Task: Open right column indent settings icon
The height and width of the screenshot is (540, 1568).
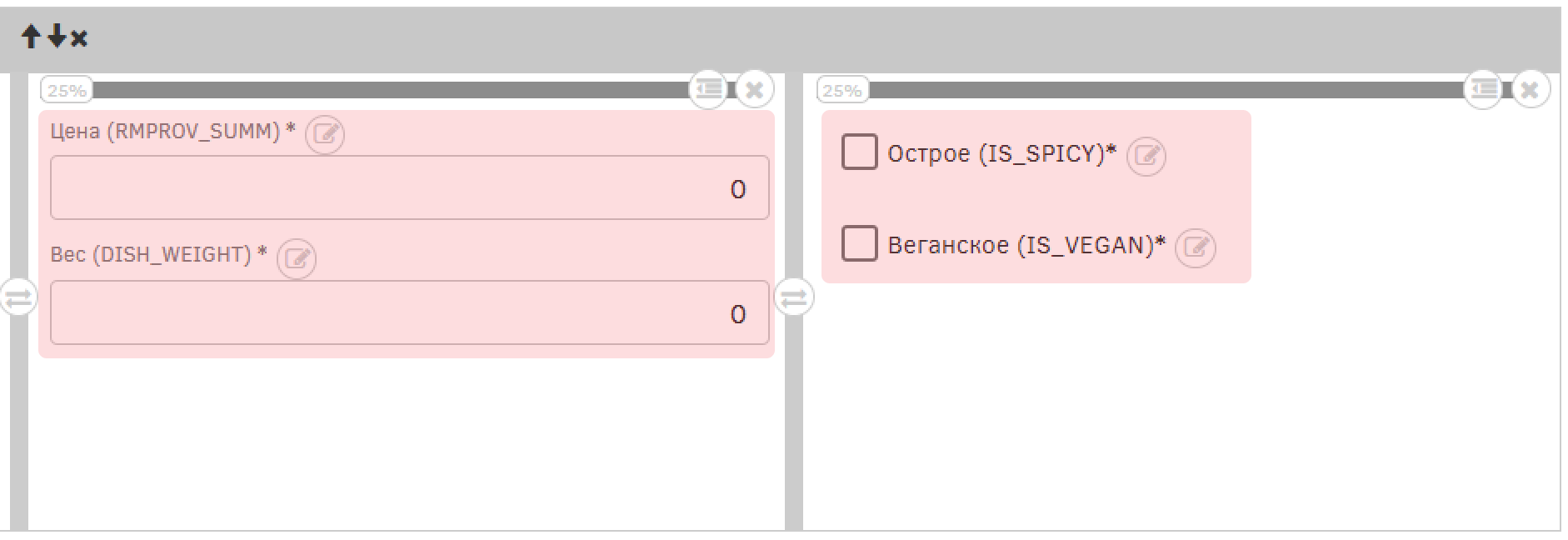Action: pyautogui.click(x=1484, y=88)
